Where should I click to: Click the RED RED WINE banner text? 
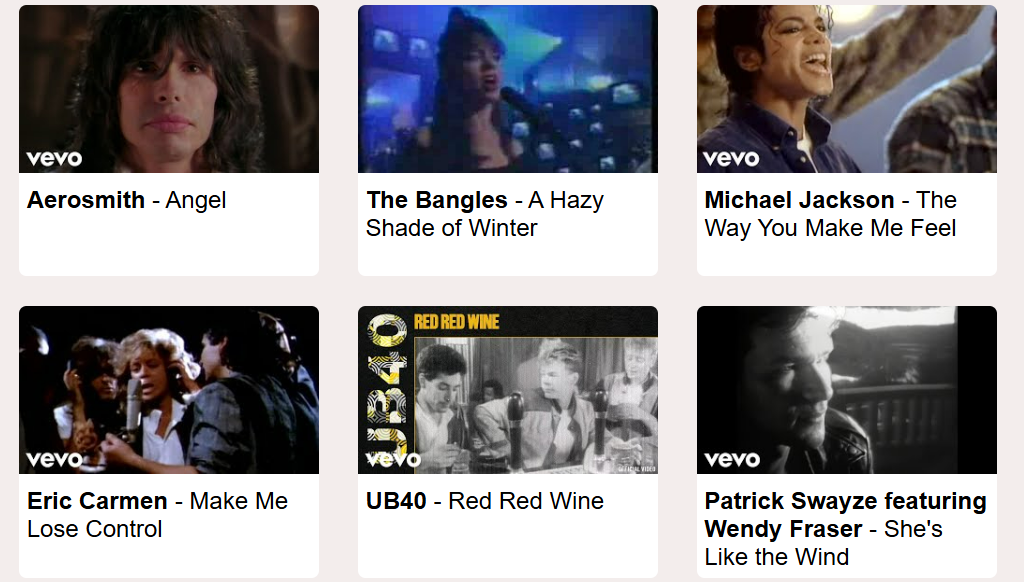(x=456, y=322)
